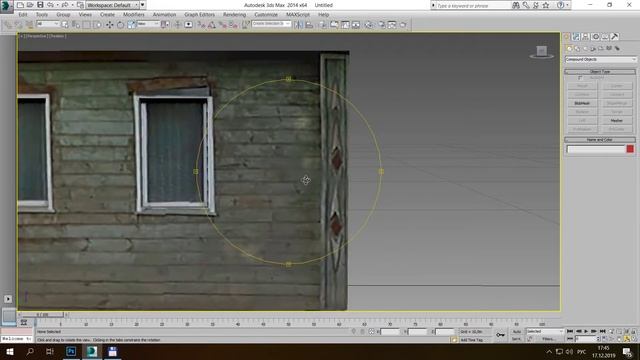Click the Mirror tool icon

298,25
